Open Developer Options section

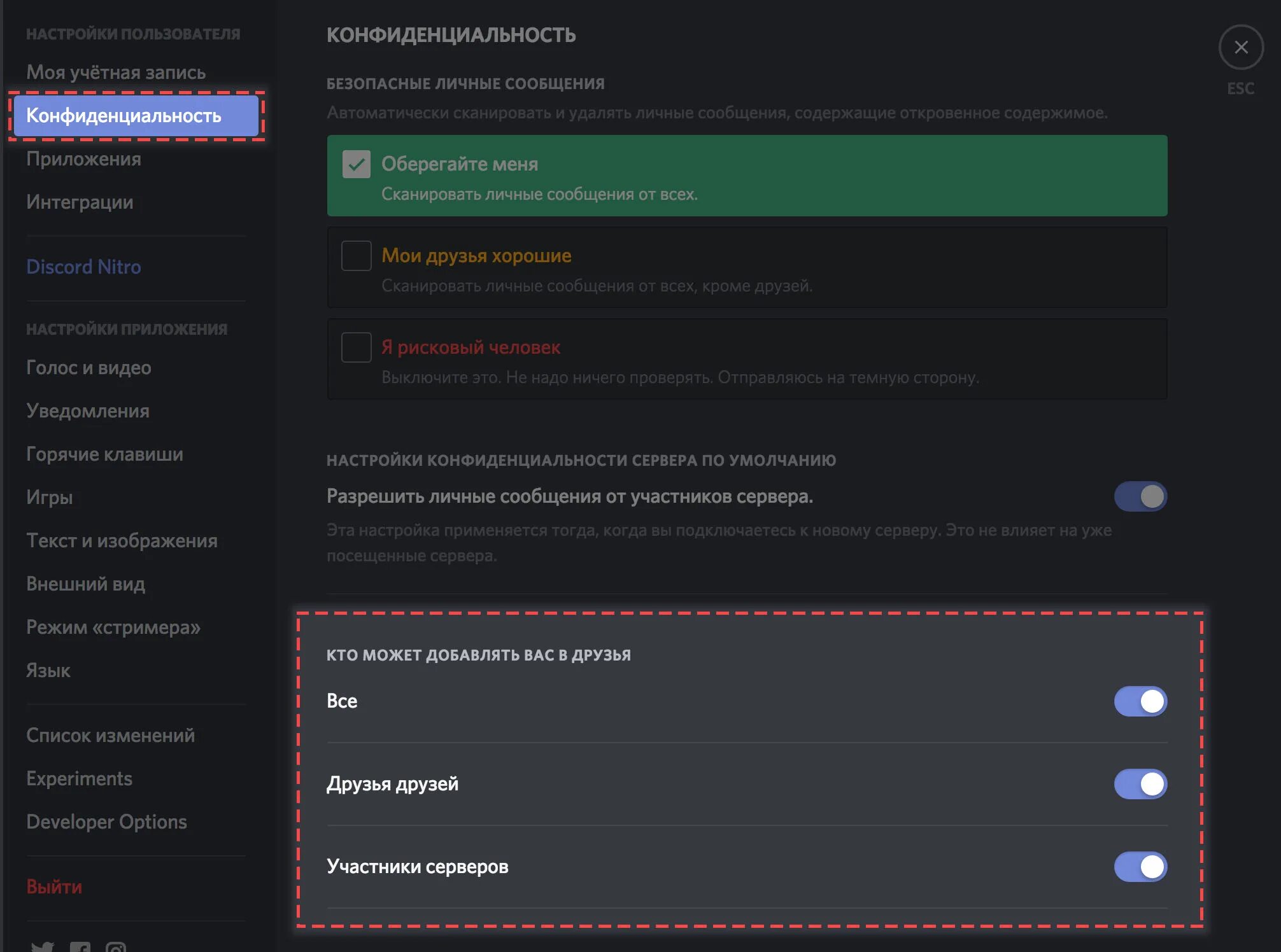[x=106, y=822]
